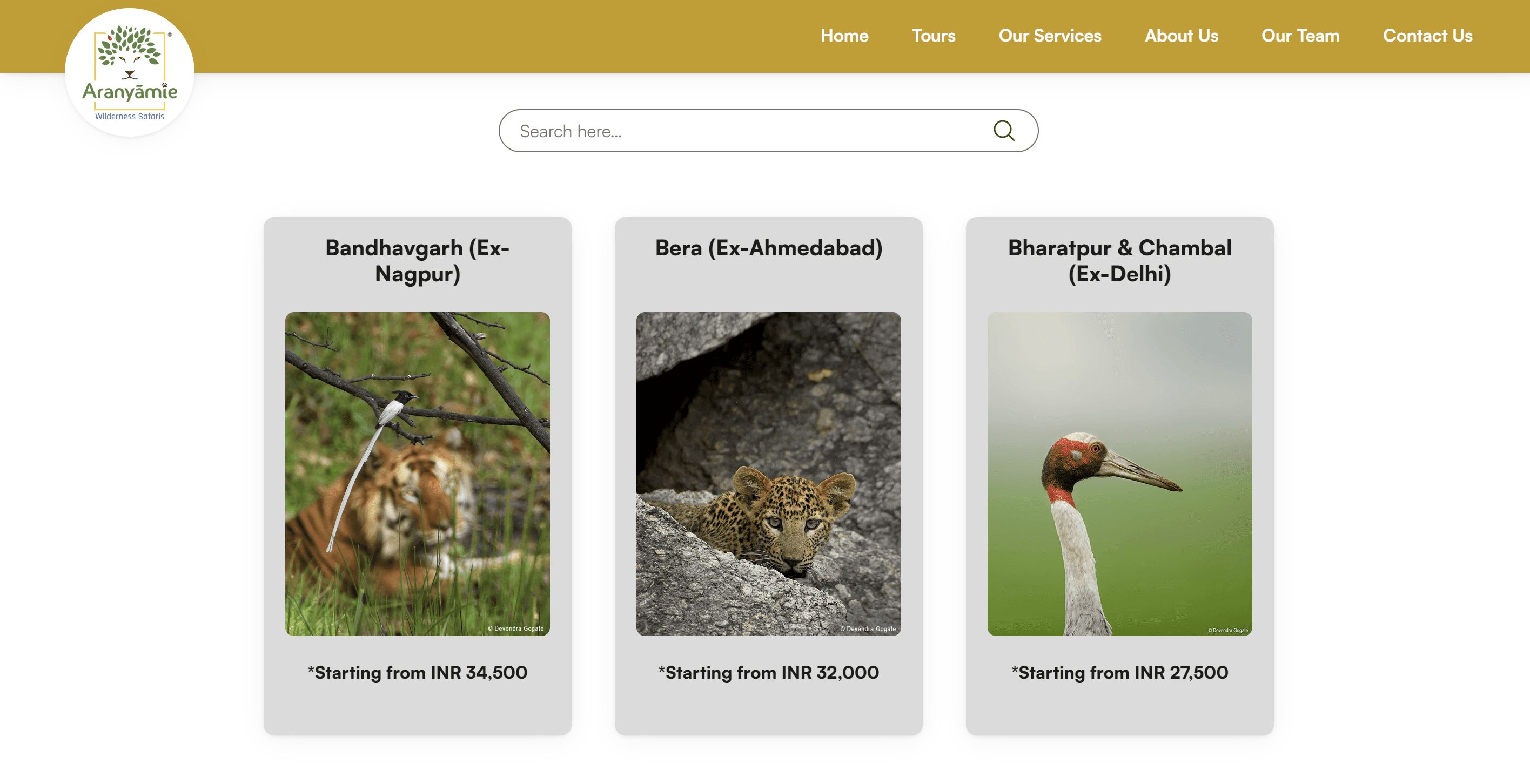The width and height of the screenshot is (1530, 784).
Task: Open the Bera leopard cub photo
Action: 768,474
